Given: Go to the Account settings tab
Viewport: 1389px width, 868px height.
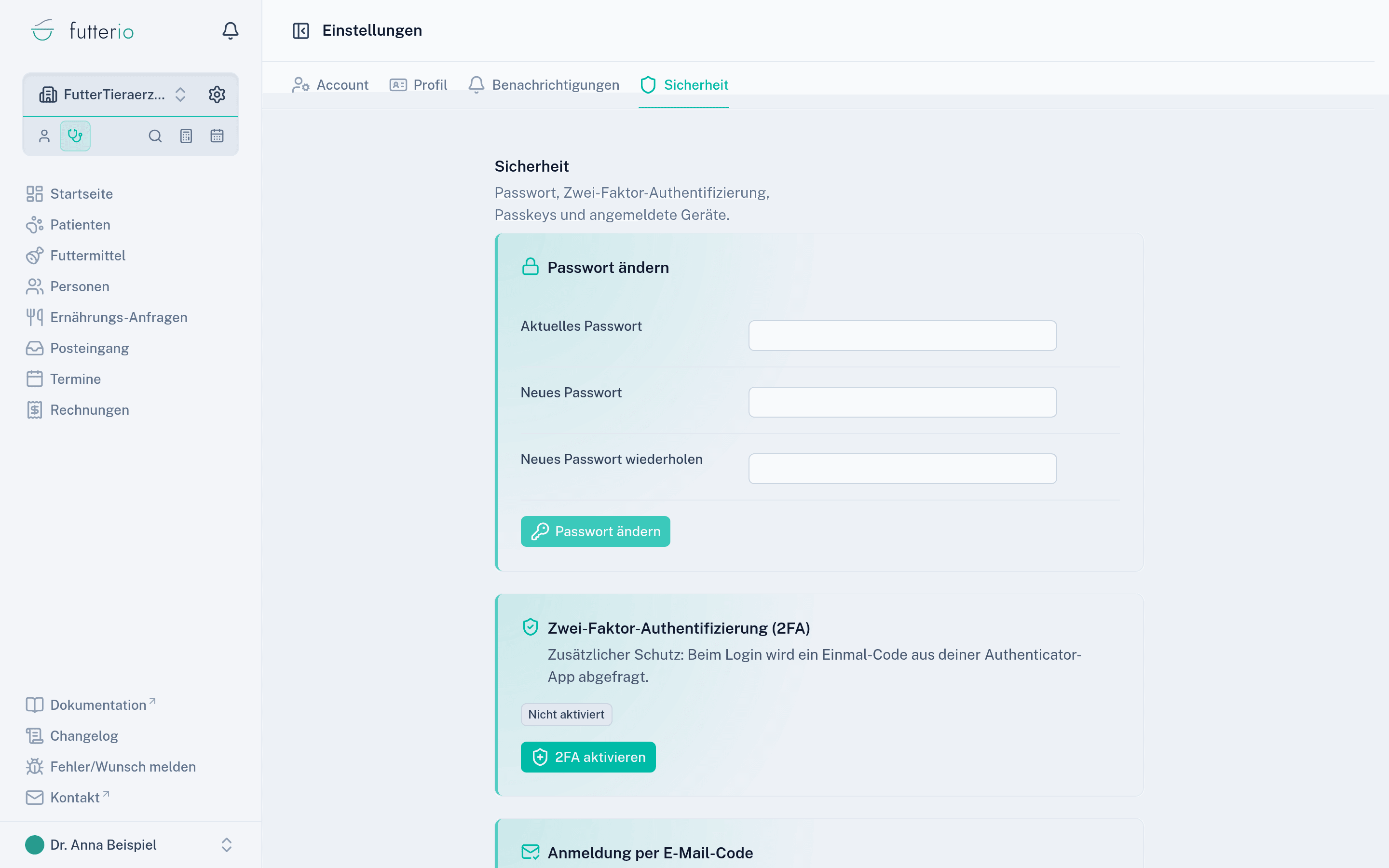Looking at the screenshot, I should tap(330, 85).
